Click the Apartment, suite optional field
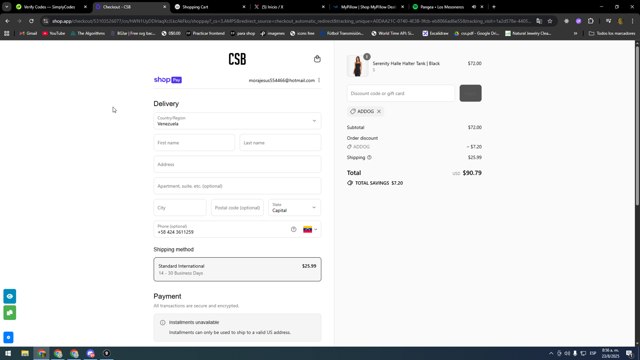 tap(237, 186)
